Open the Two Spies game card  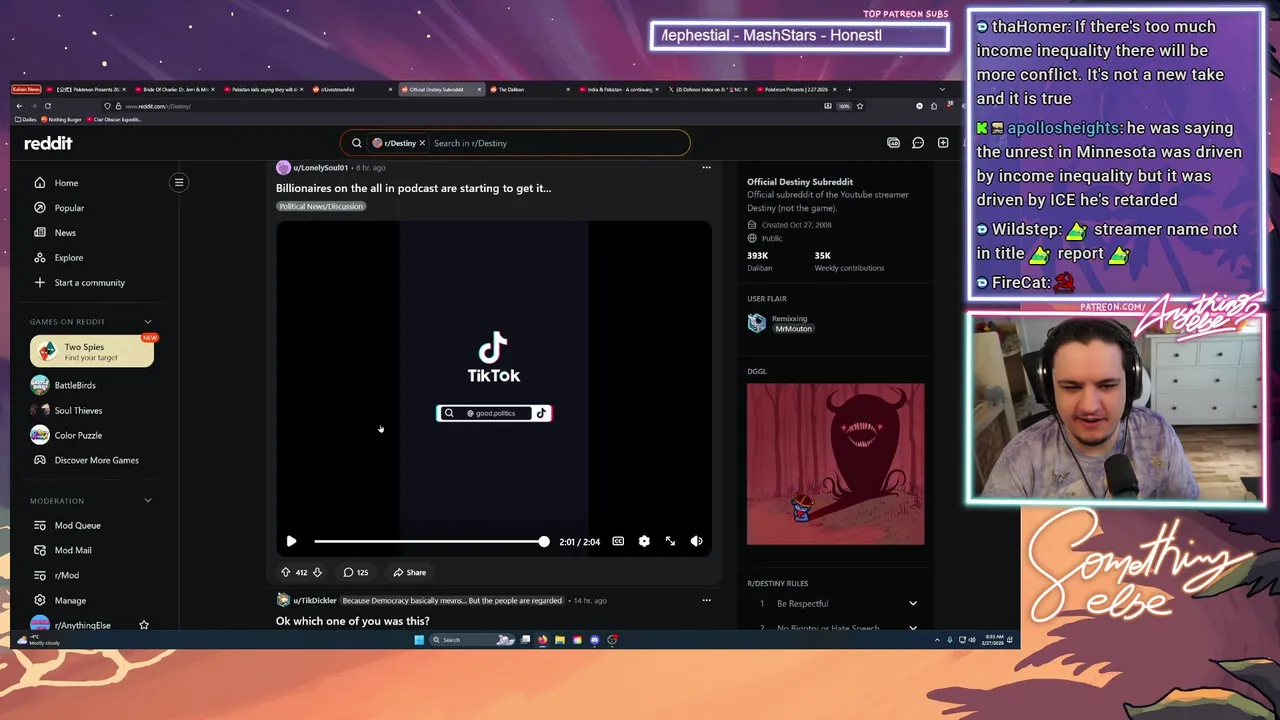point(92,351)
